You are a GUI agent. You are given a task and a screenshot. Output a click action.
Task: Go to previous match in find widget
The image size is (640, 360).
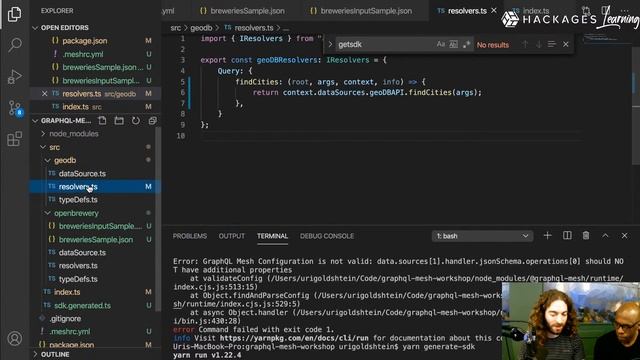[x=525, y=44]
